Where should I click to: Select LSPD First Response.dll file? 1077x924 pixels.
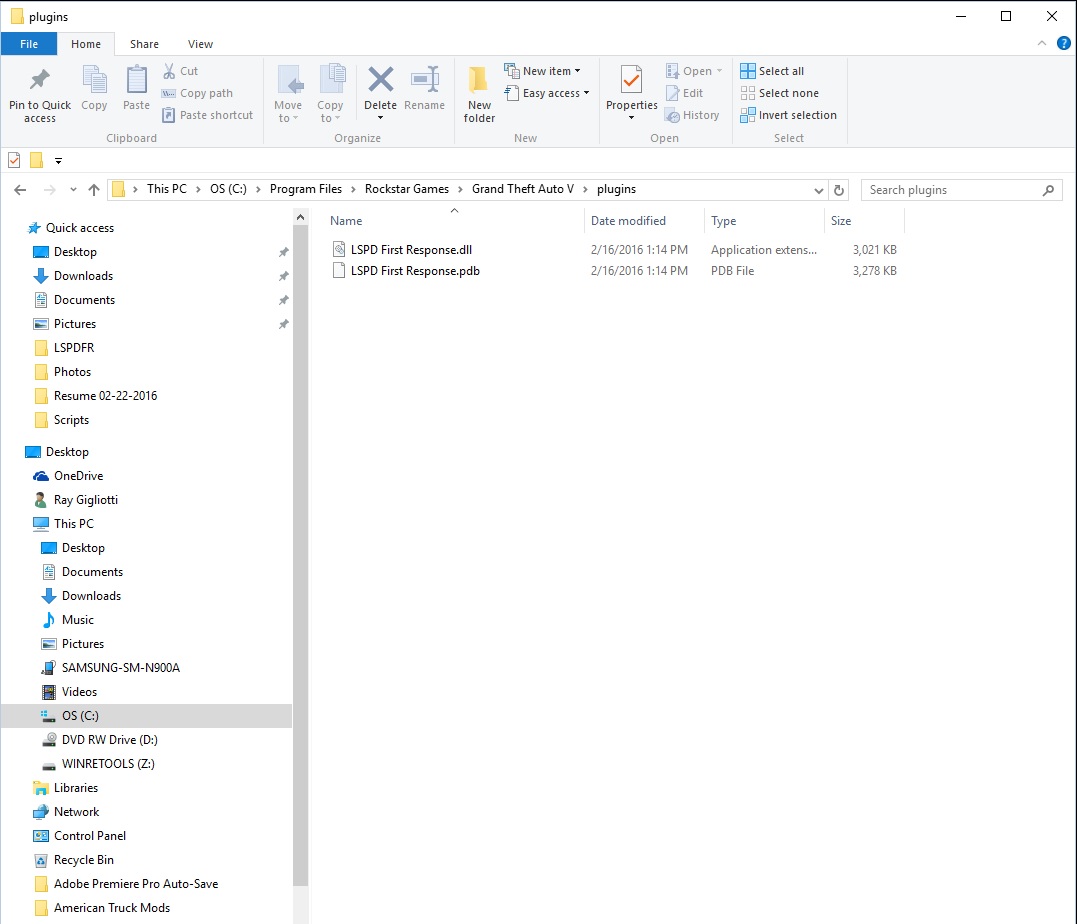point(411,250)
